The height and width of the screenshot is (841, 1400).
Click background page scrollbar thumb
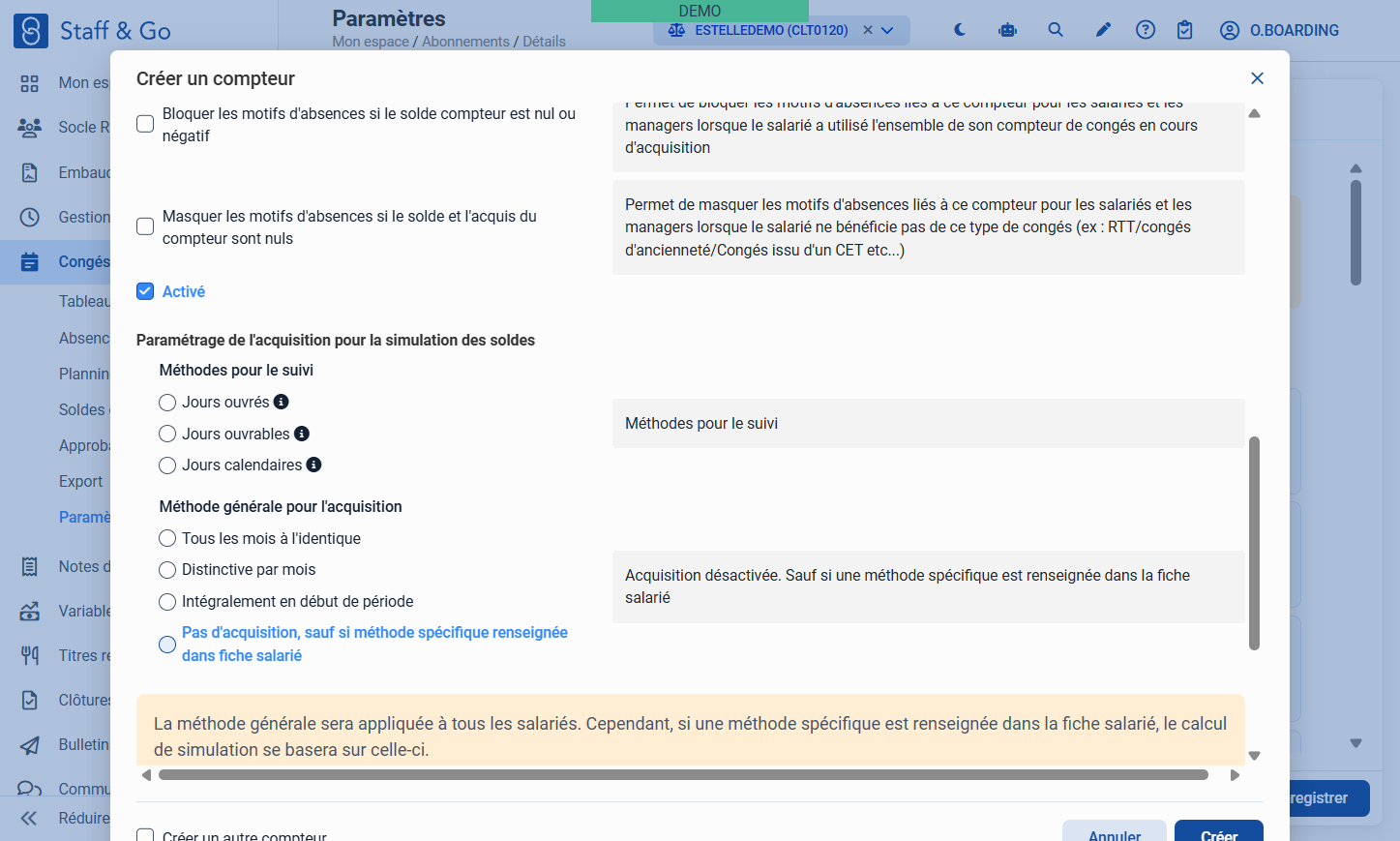1355,232
